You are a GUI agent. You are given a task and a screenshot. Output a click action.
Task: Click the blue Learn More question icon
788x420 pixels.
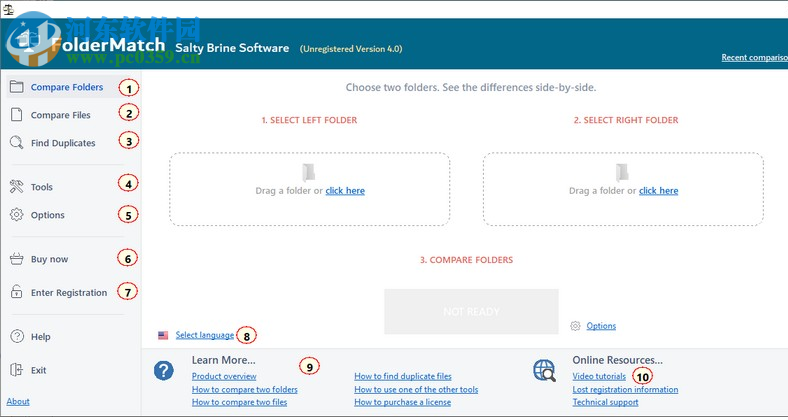coord(164,371)
